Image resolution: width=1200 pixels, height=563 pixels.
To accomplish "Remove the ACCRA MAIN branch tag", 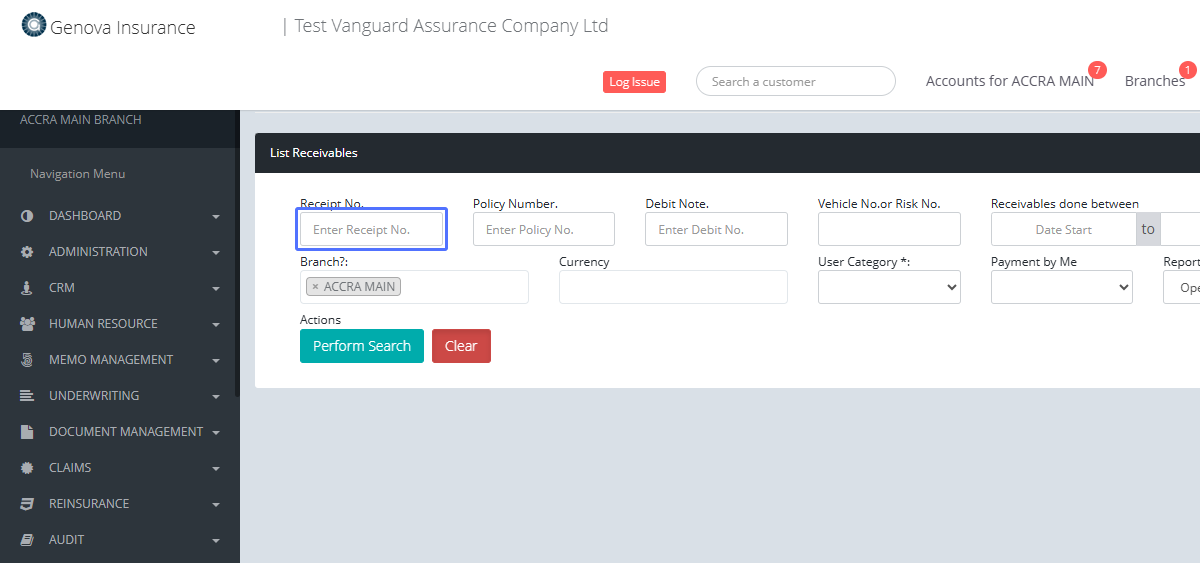I will tap(315, 287).
